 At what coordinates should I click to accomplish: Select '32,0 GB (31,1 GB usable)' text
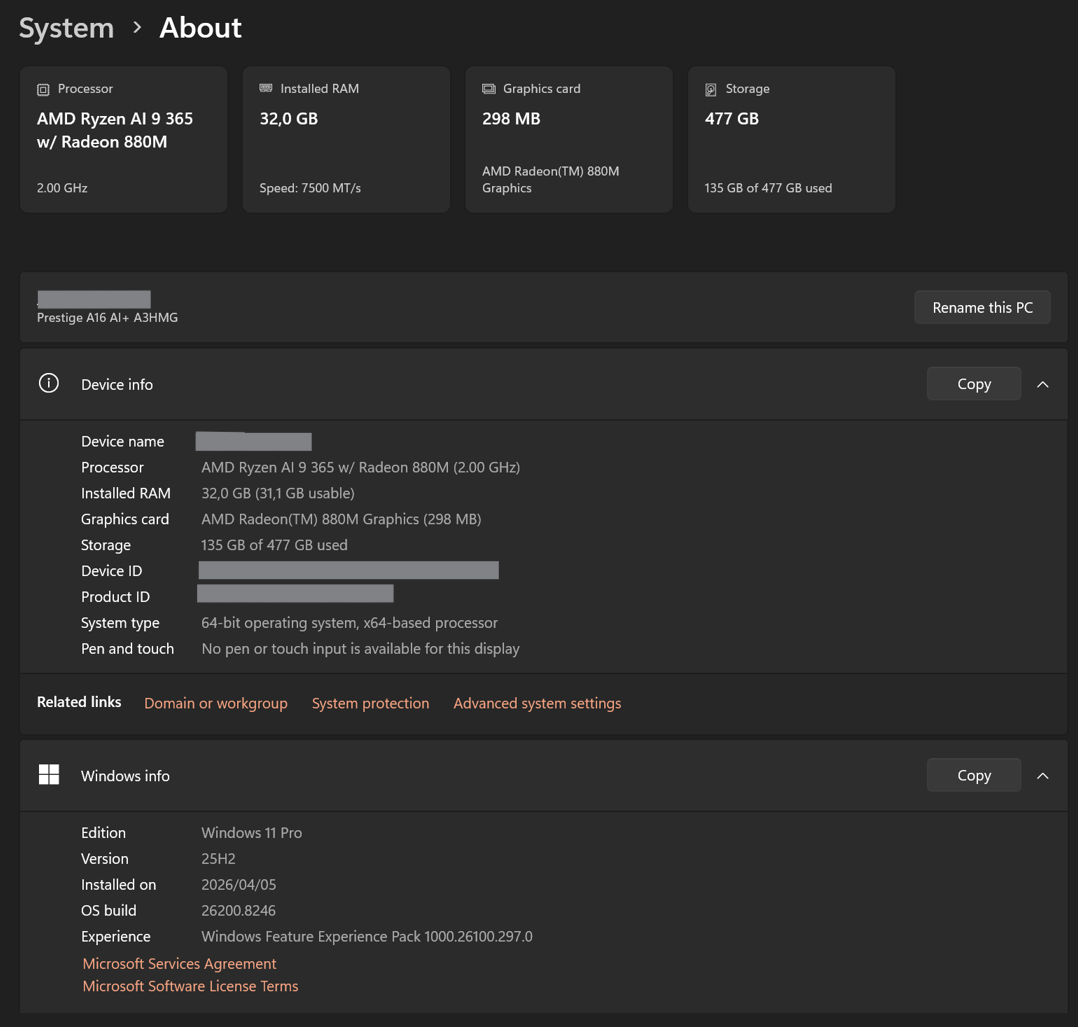[278, 493]
